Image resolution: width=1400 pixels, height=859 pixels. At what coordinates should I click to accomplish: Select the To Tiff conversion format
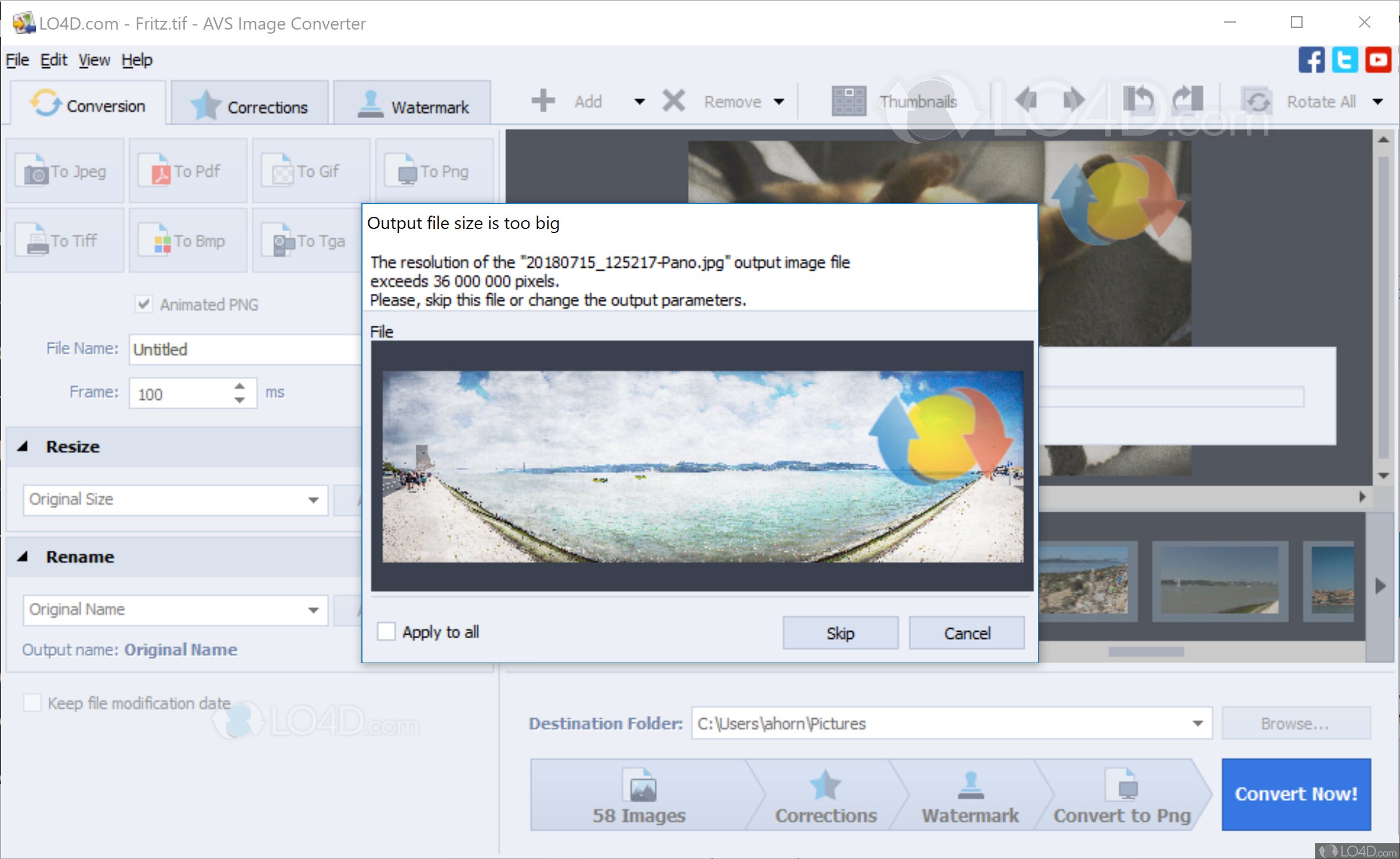pos(65,240)
